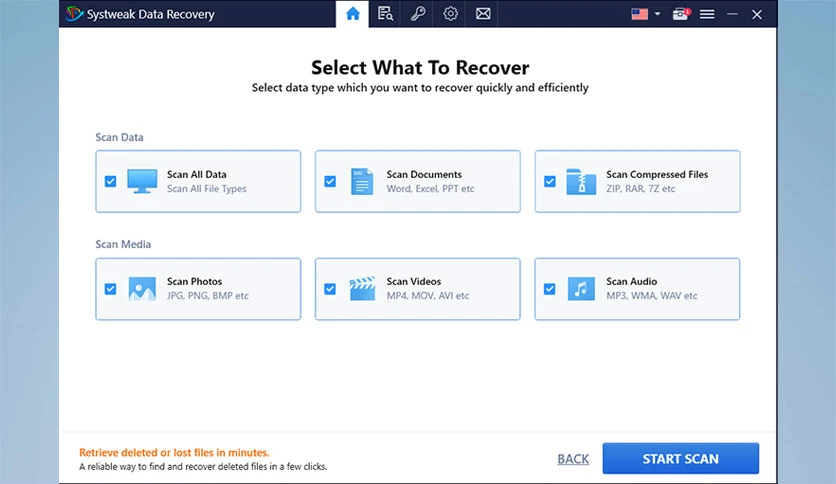
Task: Click the clapperboard icon for Scan Videos
Action: (x=363, y=288)
